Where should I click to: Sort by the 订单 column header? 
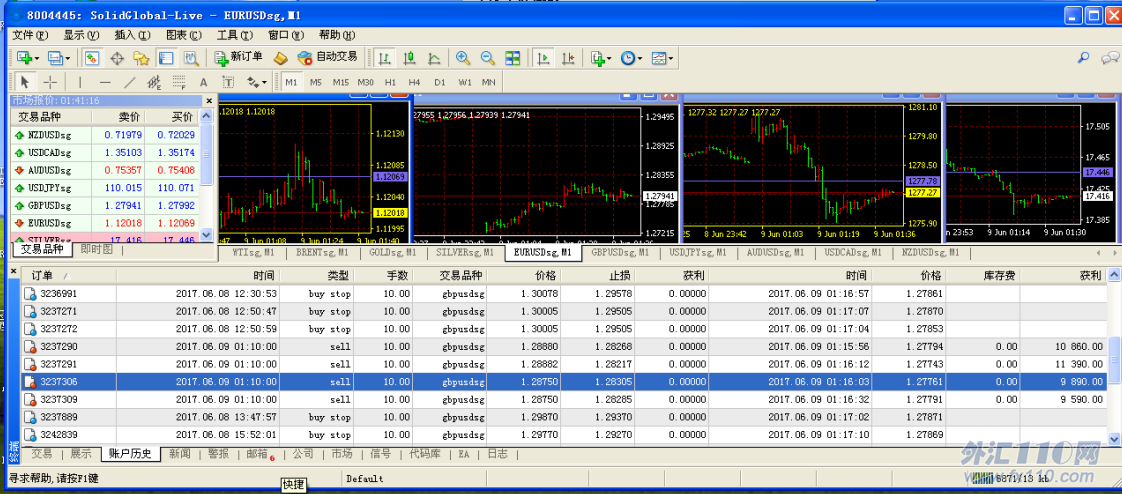pyautogui.click(x=69, y=276)
